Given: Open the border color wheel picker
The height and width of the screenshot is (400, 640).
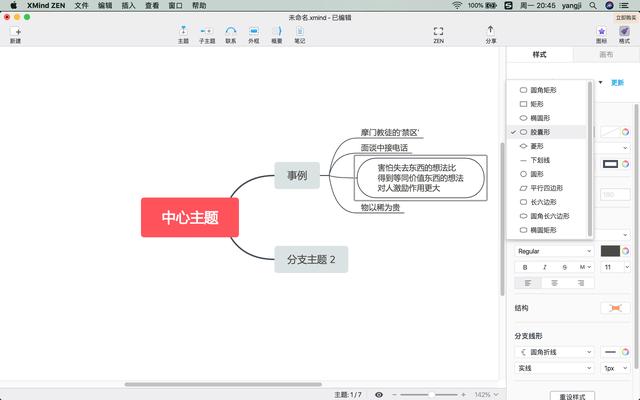Looking at the screenshot, I should coord(625,164).
